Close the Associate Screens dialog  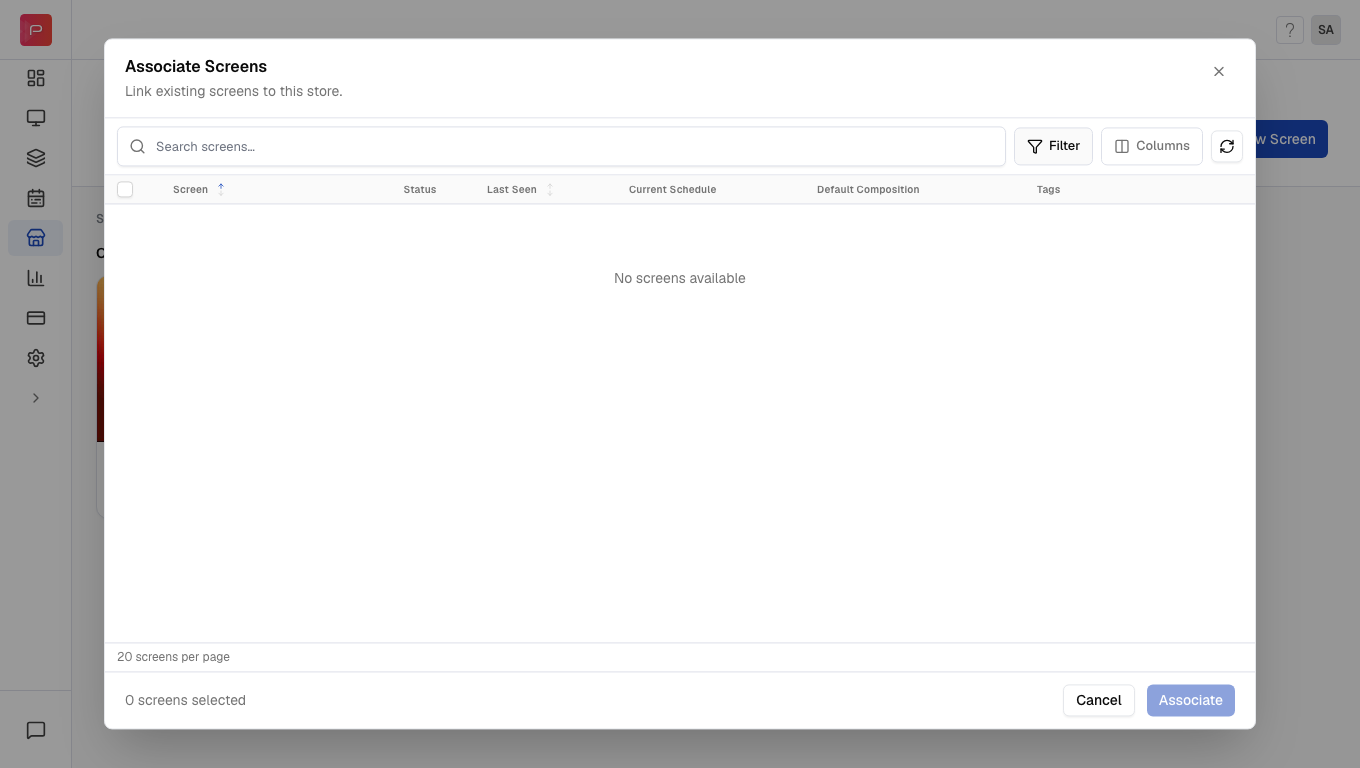point(1219,72)
